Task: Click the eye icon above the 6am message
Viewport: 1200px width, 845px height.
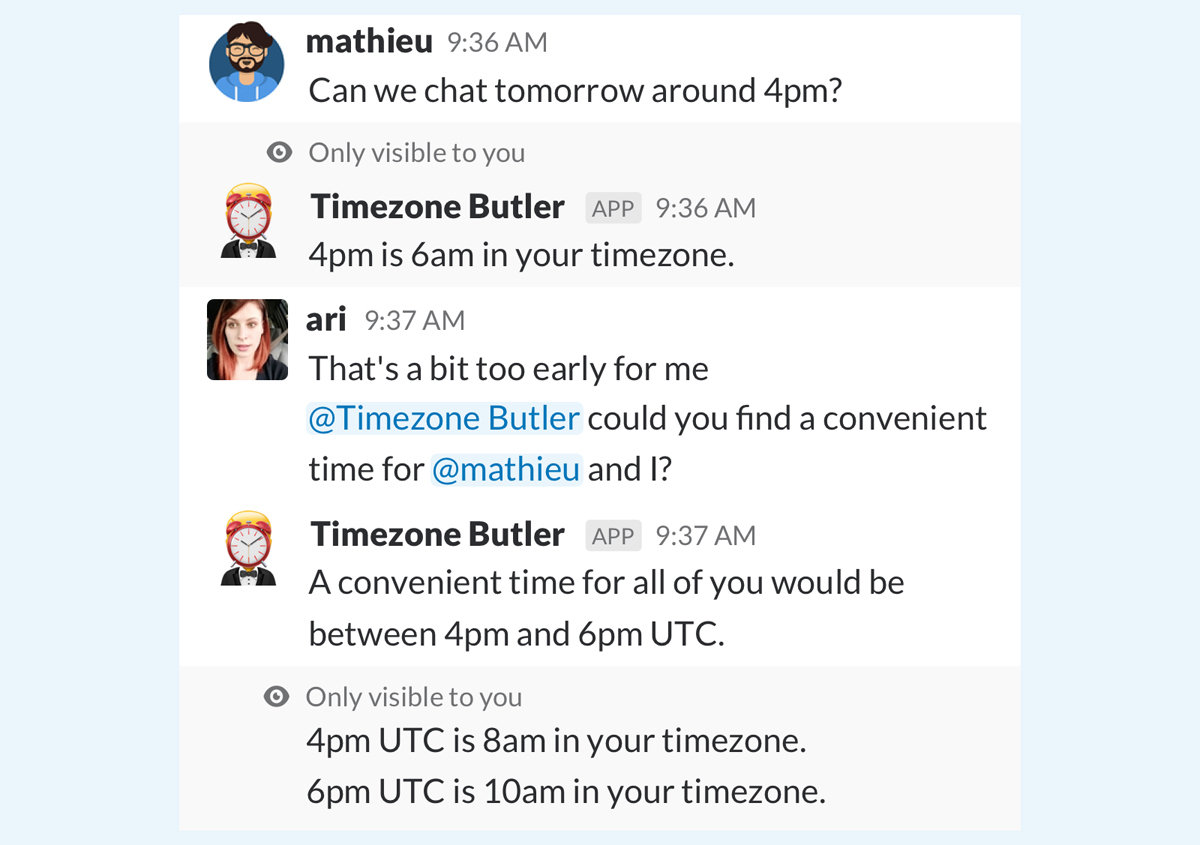Action: tap(280, 153)
